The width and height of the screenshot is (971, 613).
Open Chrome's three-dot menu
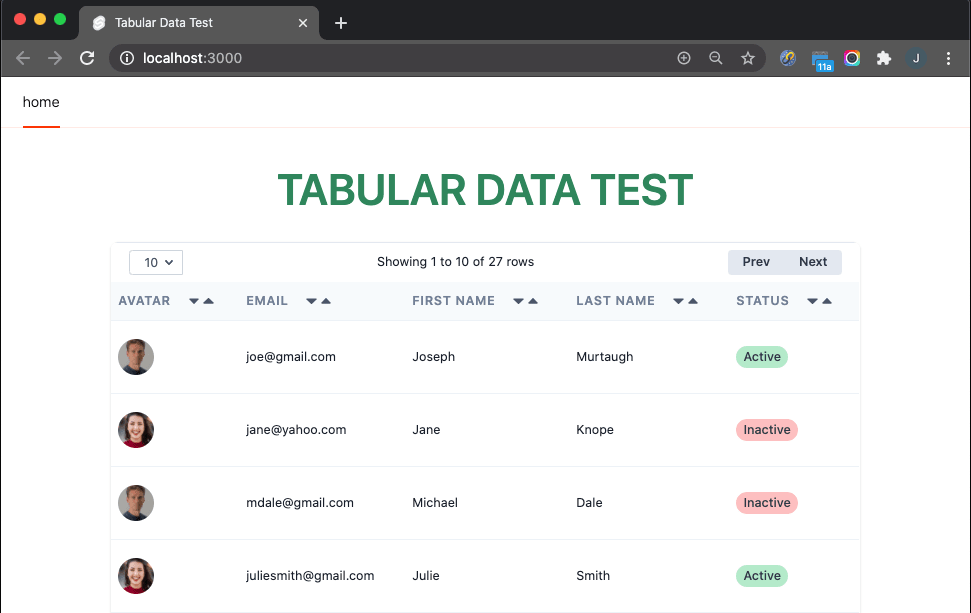coord(948,58)
